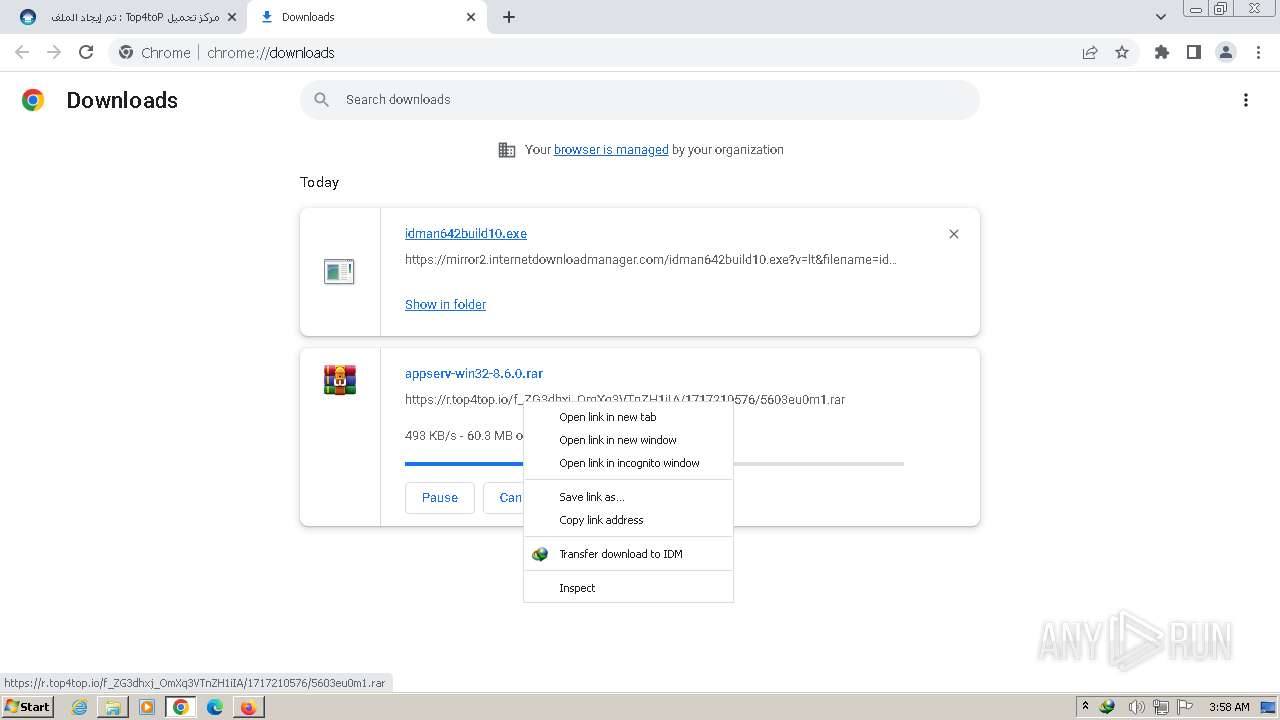Open the Extensions puzzle icon

click(1162, 52)
